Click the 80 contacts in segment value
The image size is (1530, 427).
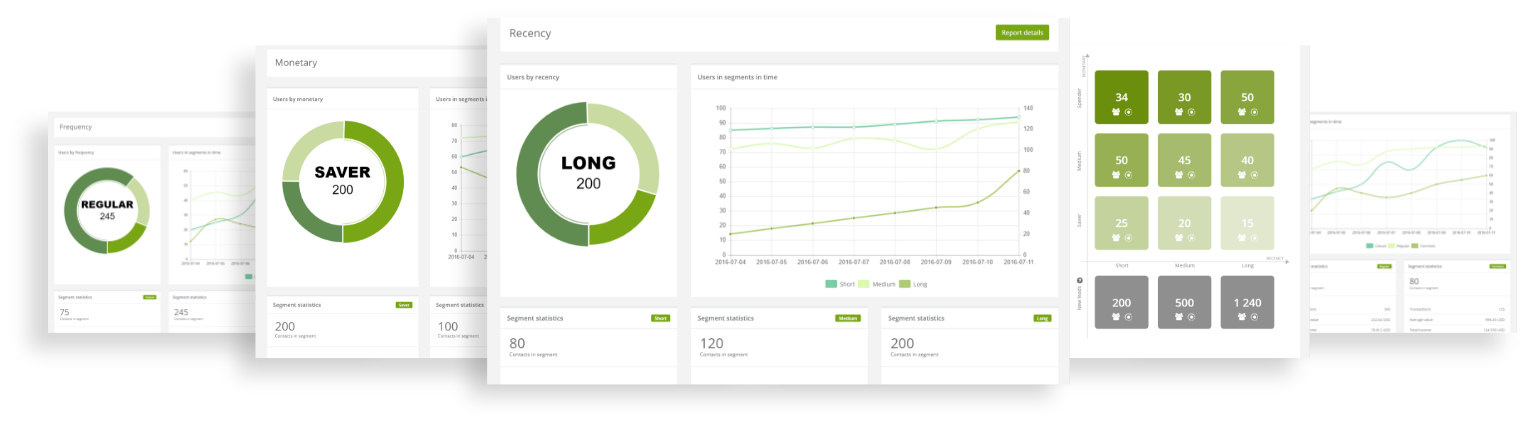(517, 344)
